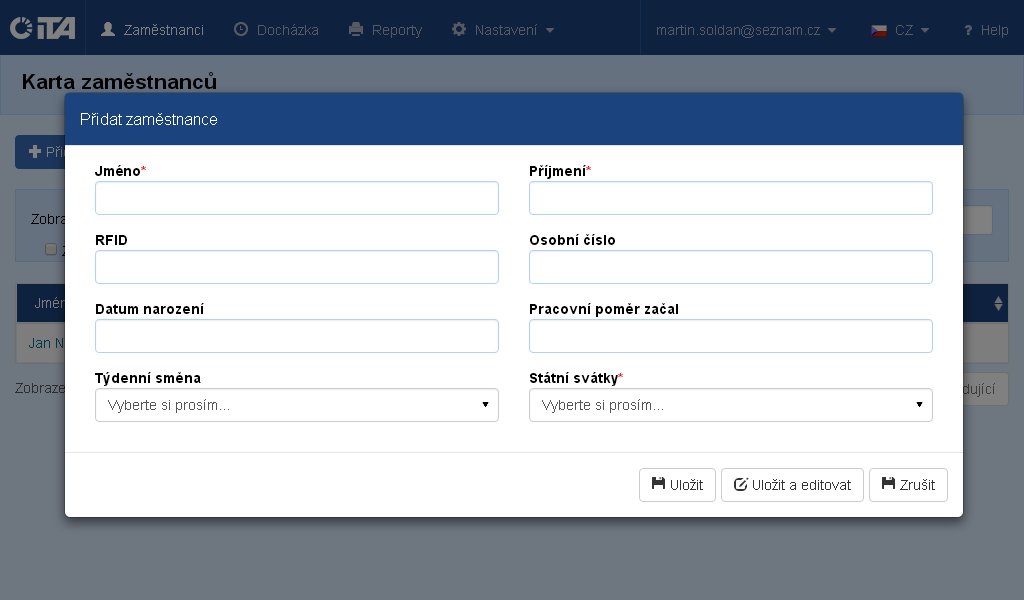Screen dimensions: 1024x600
Task: Click the Uložit button
Action: click(677, 485)
